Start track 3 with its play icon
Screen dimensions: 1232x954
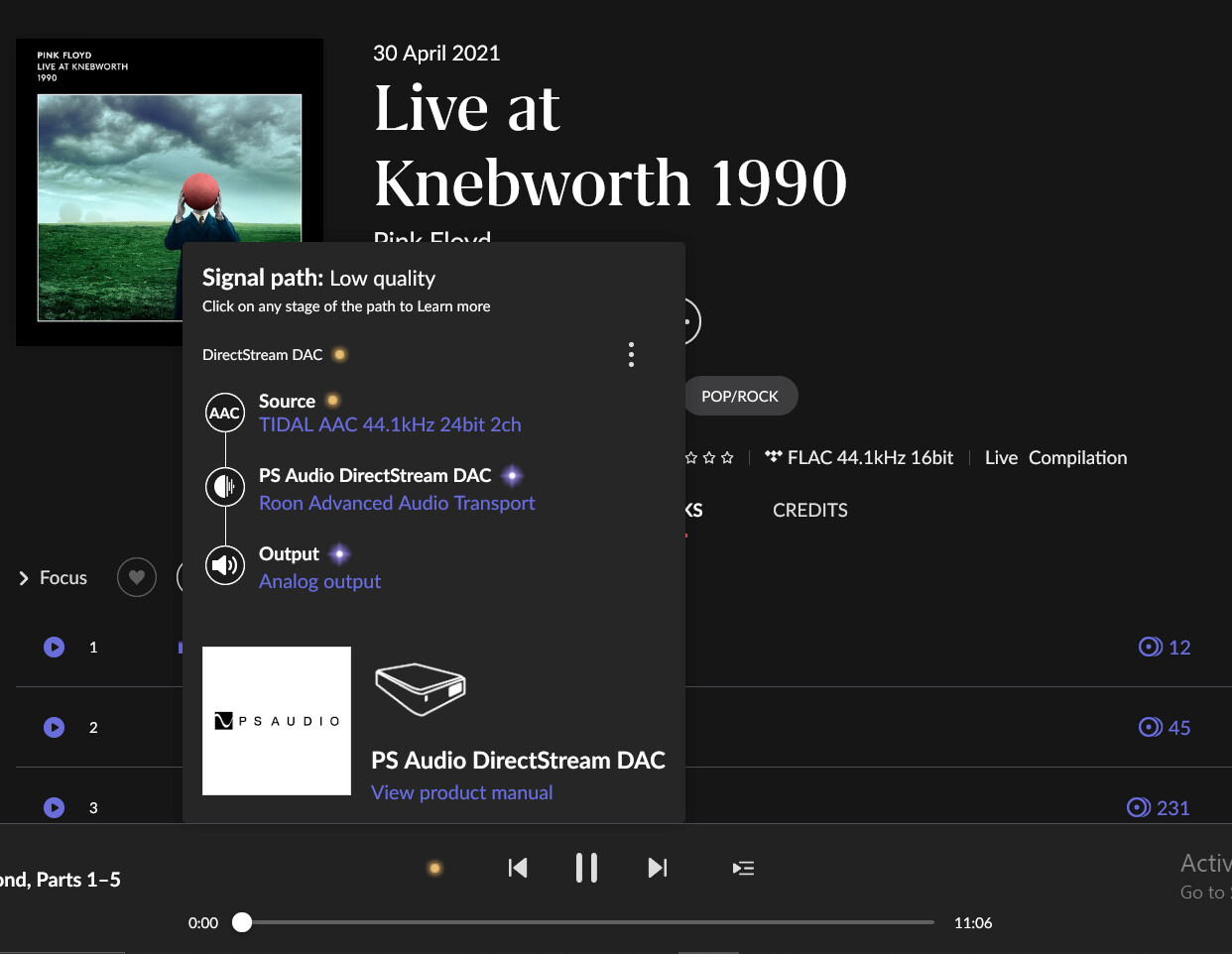coord(55,807)
